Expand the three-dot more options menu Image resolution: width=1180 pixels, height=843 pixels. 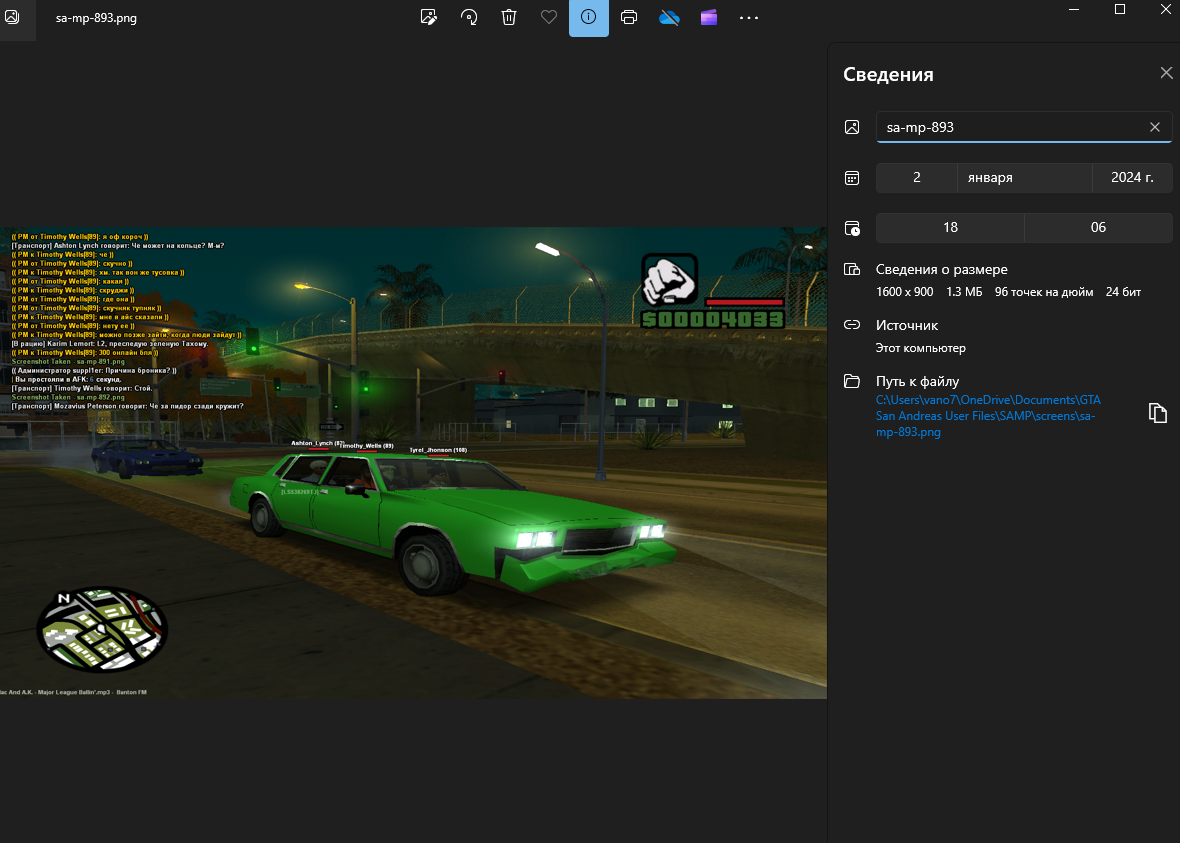click(x=749, y=17)
